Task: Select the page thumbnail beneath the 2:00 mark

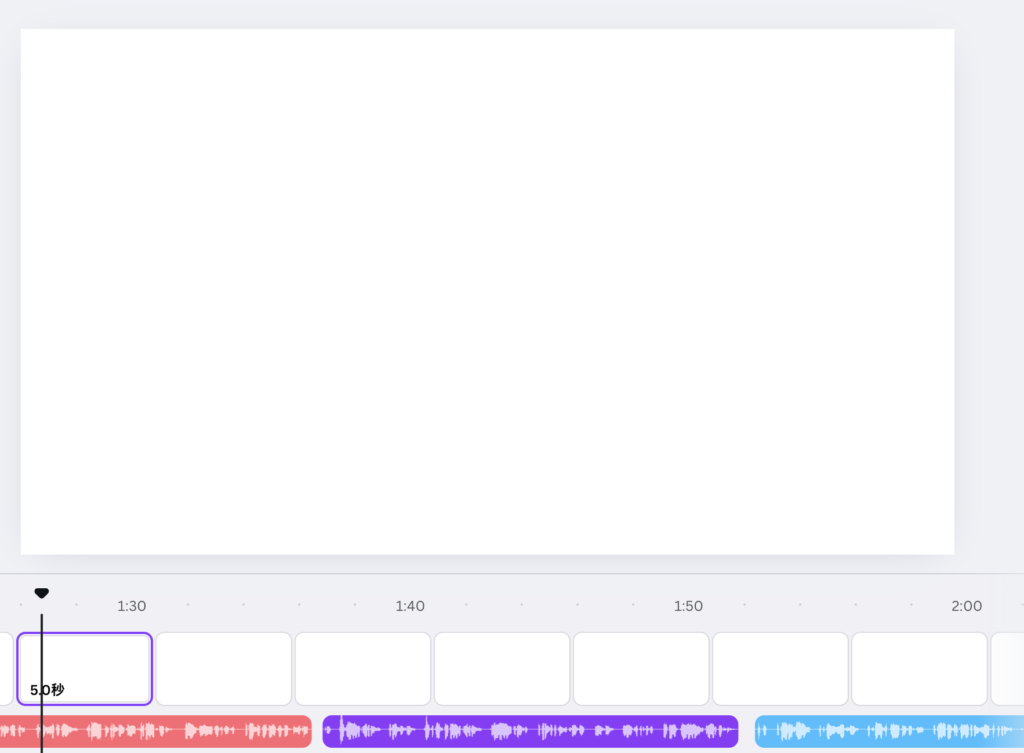Action: 919,668
